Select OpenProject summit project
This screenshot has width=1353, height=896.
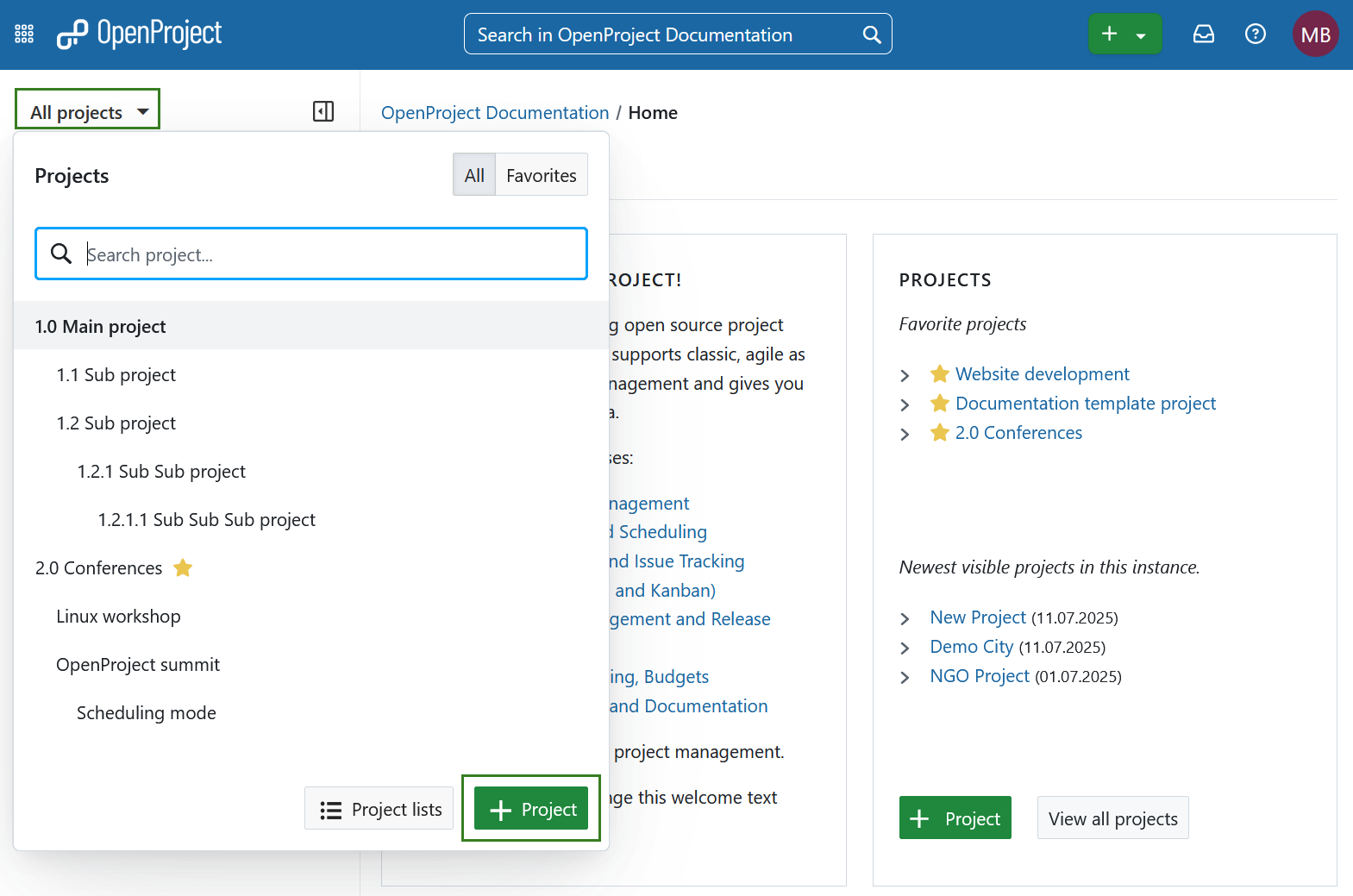click(x=311, y=664)
